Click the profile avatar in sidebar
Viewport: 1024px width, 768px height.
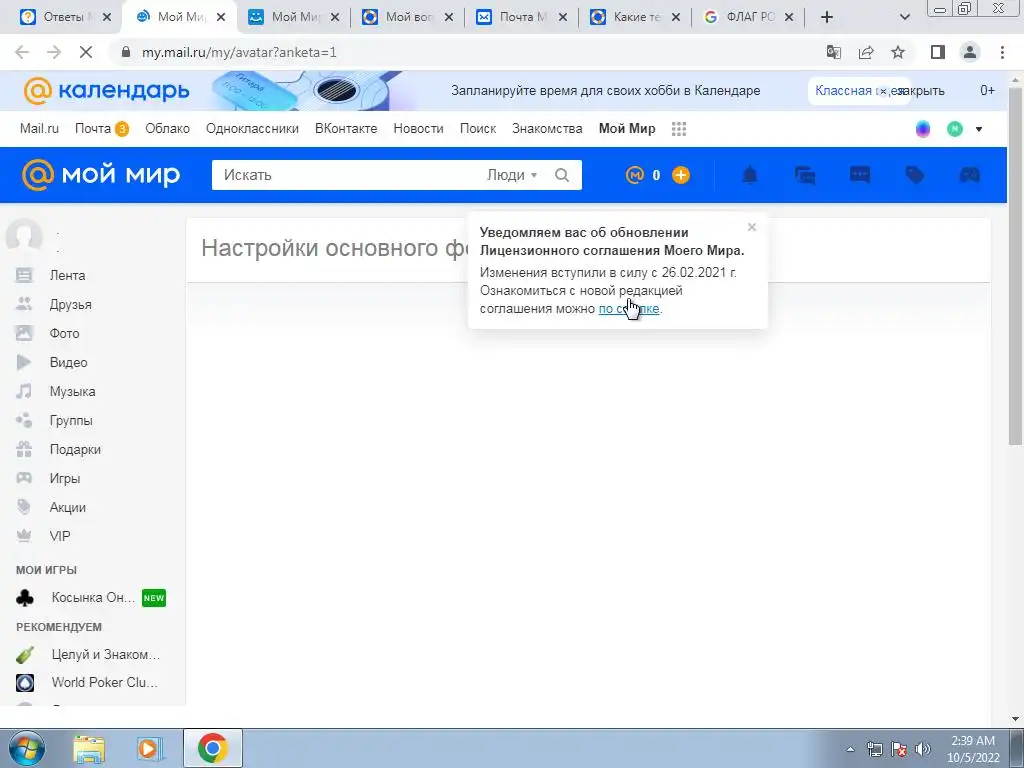click(24, 235)
